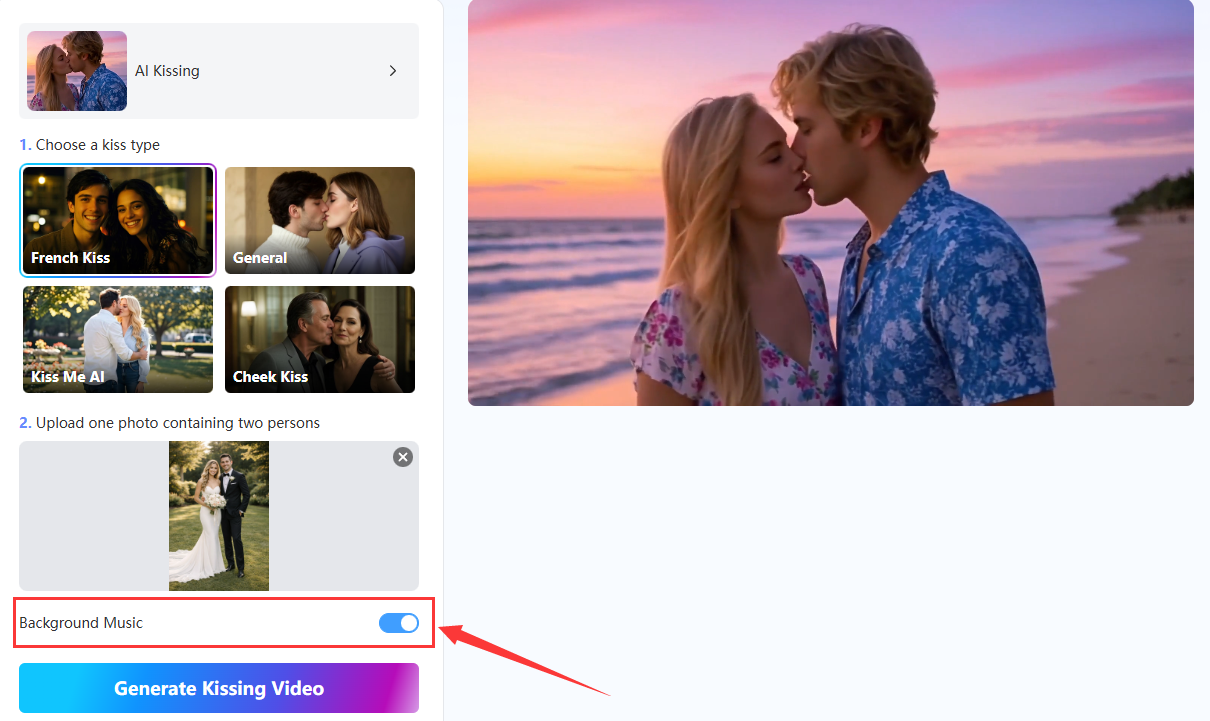Select the French Kiss type card
1210x721 pixels.
pos(118,221)
